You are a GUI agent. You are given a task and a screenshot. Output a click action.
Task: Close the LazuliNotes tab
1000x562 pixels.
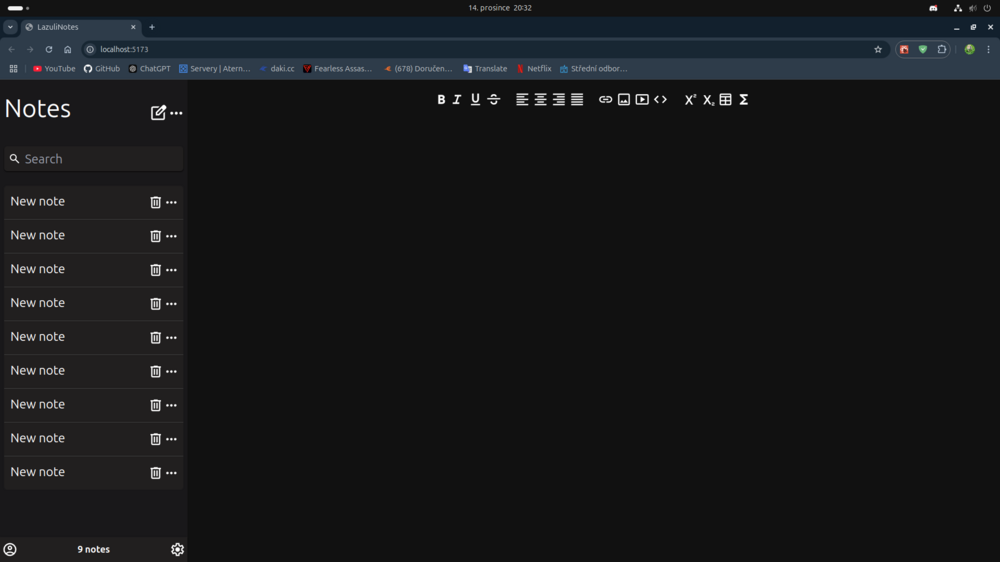(133, 27)
